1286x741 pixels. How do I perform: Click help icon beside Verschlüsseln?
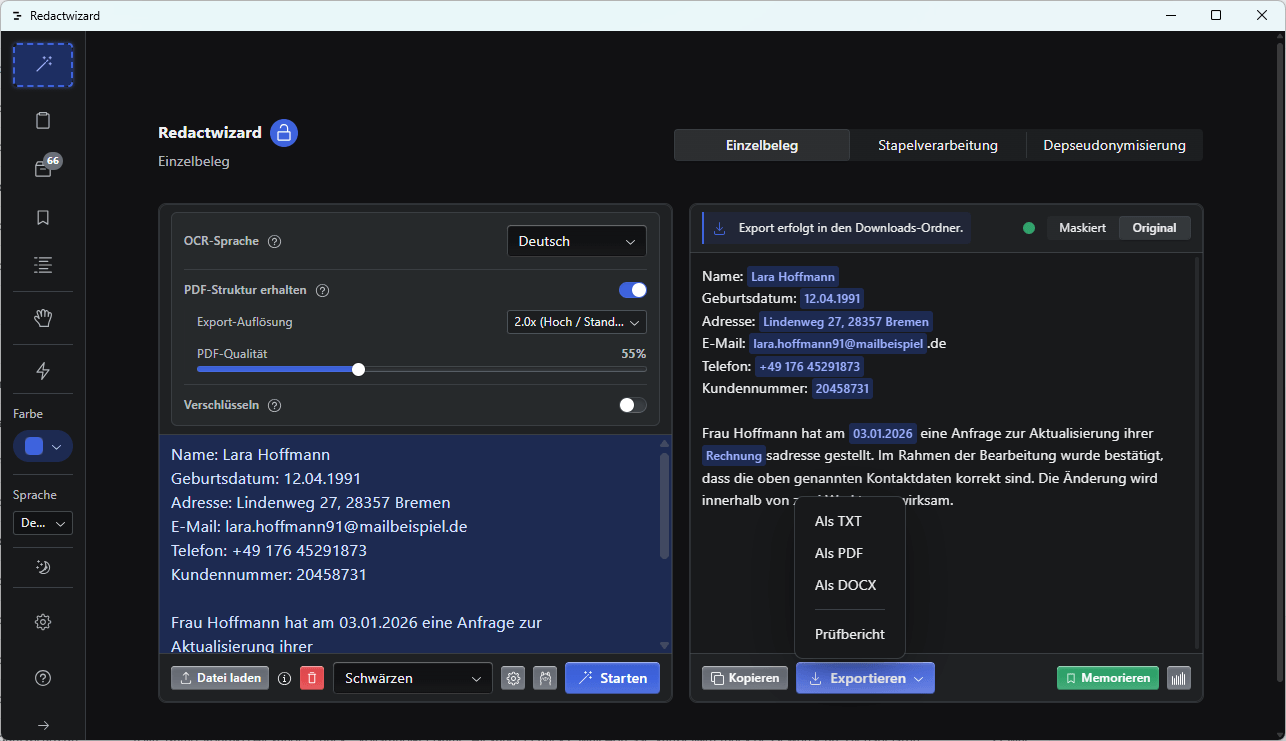[275, 405]
